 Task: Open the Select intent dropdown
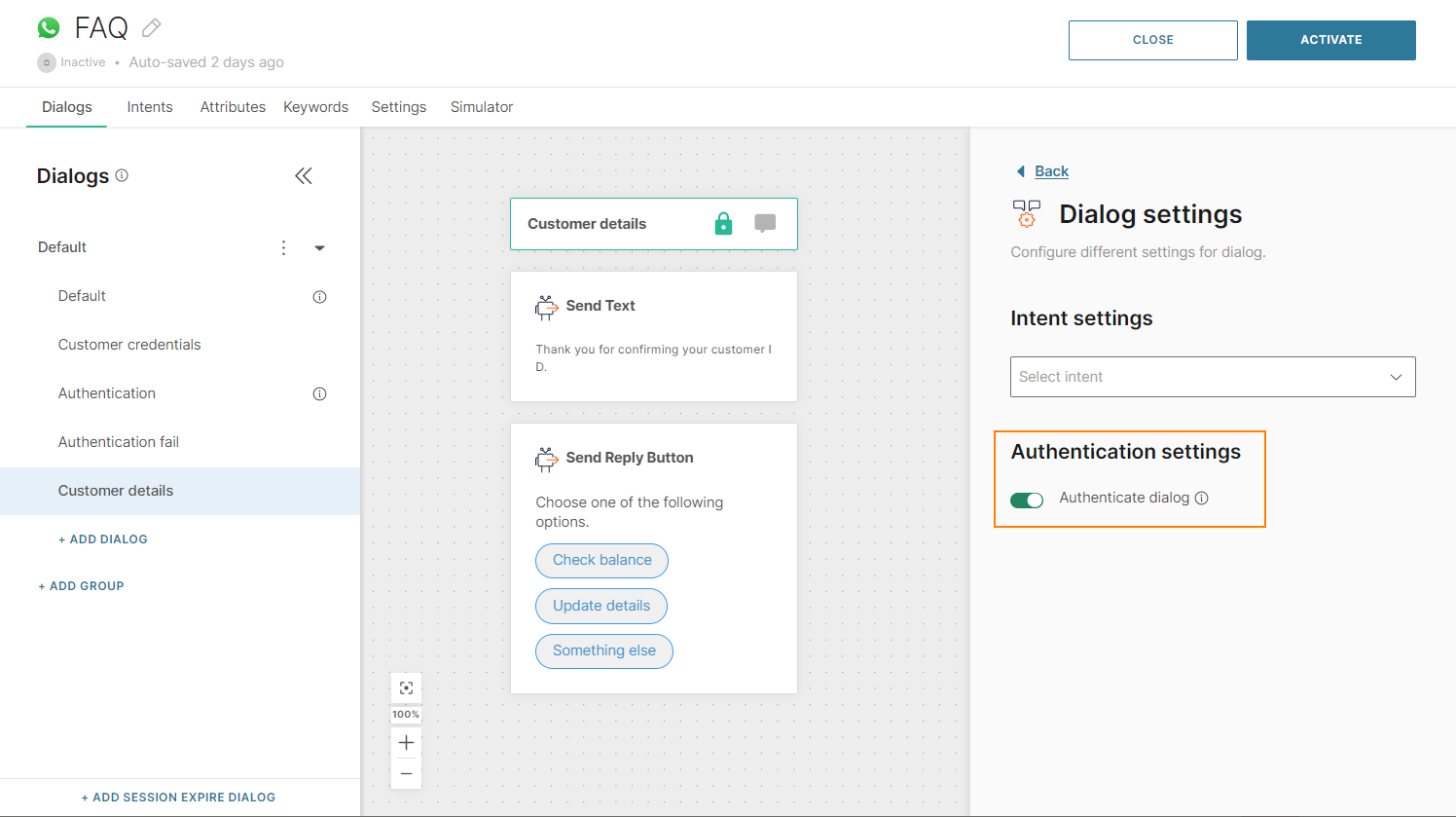click(x=1212, y=377)
